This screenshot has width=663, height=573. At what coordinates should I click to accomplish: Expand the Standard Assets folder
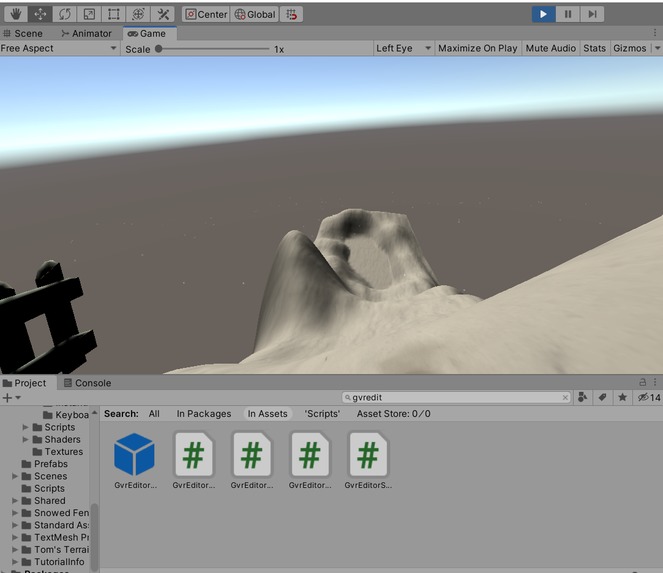tap(15, 525)
